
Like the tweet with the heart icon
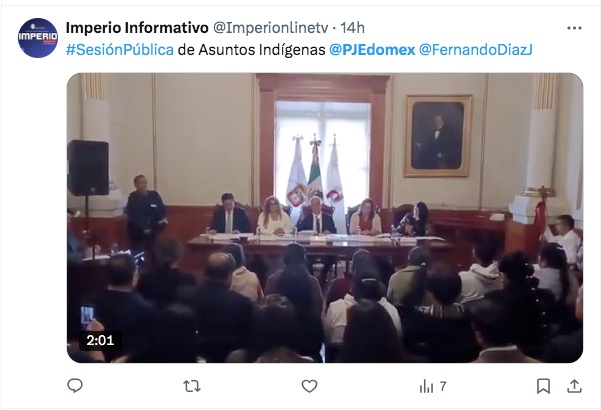click(309, 386)
